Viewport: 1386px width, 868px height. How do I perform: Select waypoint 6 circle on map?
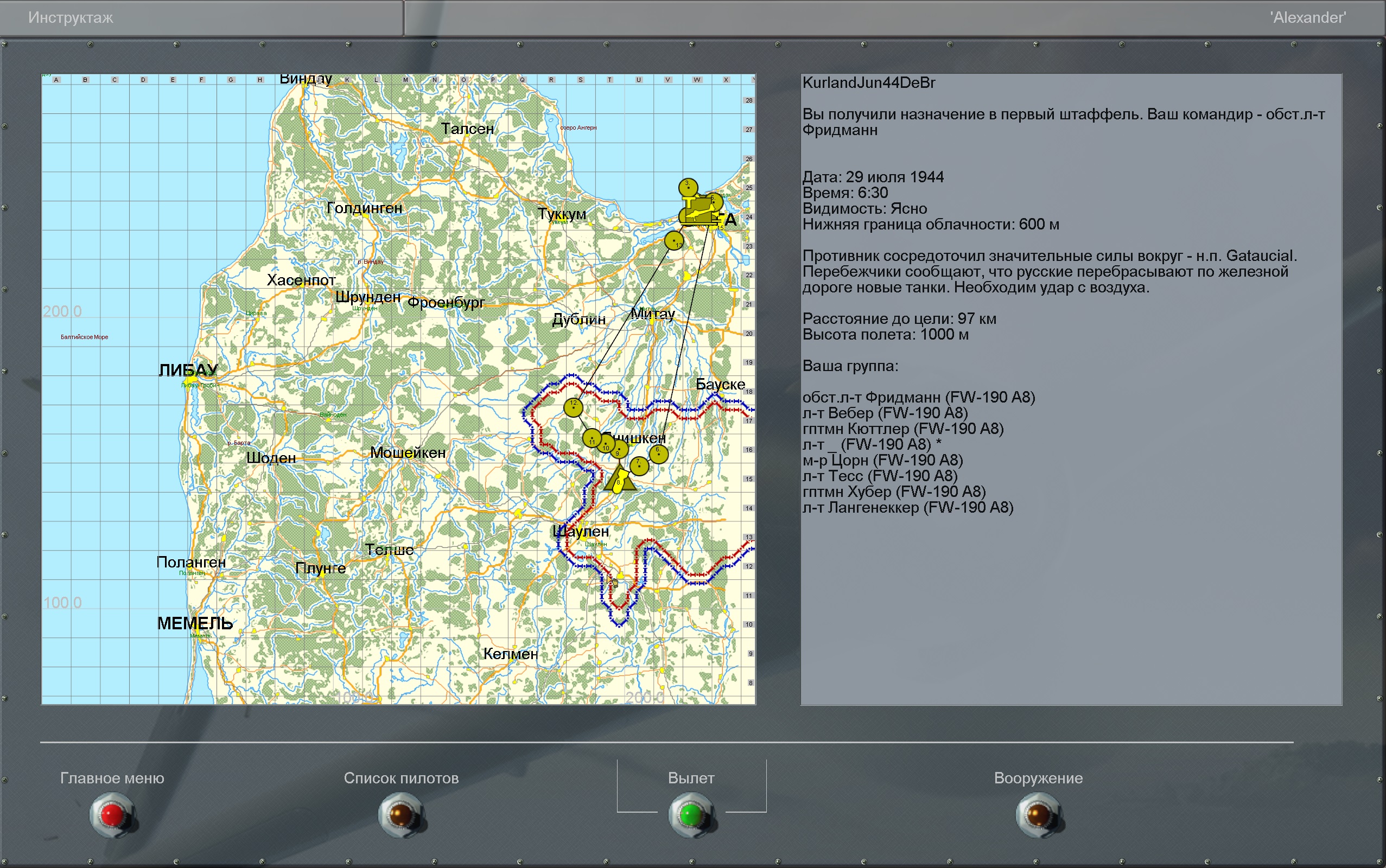click(x=659, y=454)
